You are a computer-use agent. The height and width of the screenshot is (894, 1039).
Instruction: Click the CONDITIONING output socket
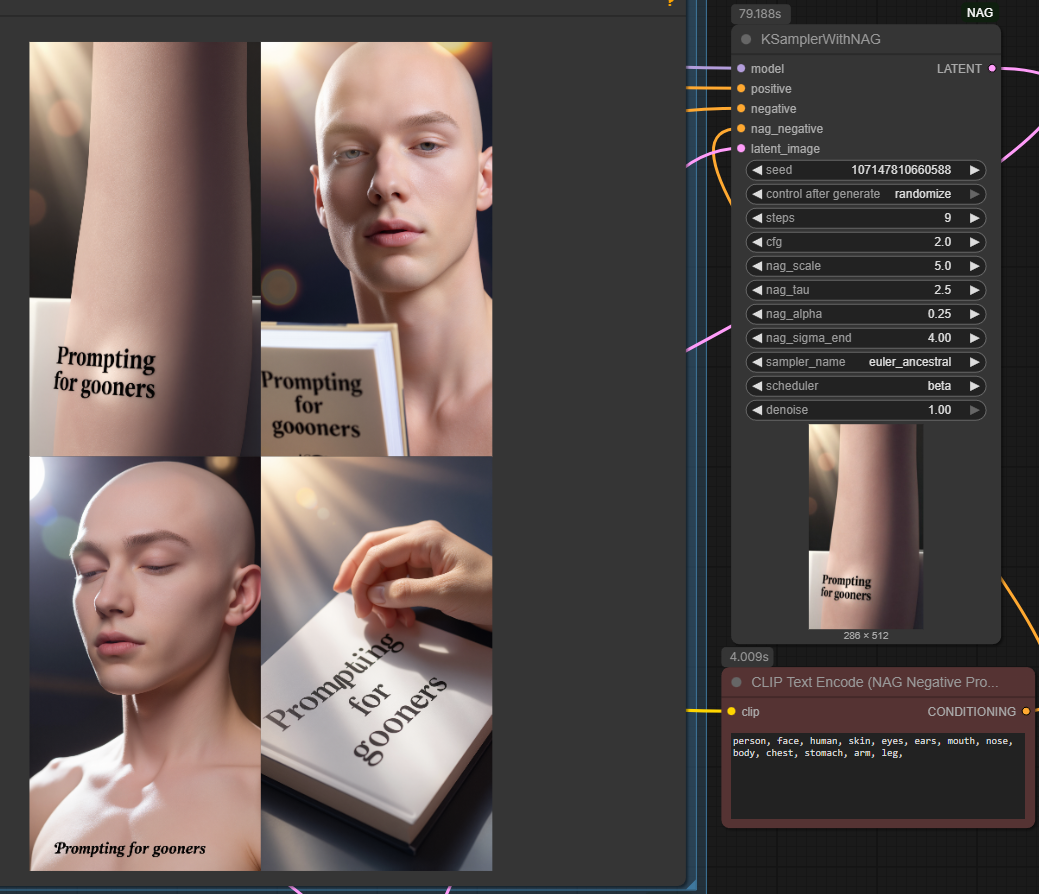coord(1026,711)
